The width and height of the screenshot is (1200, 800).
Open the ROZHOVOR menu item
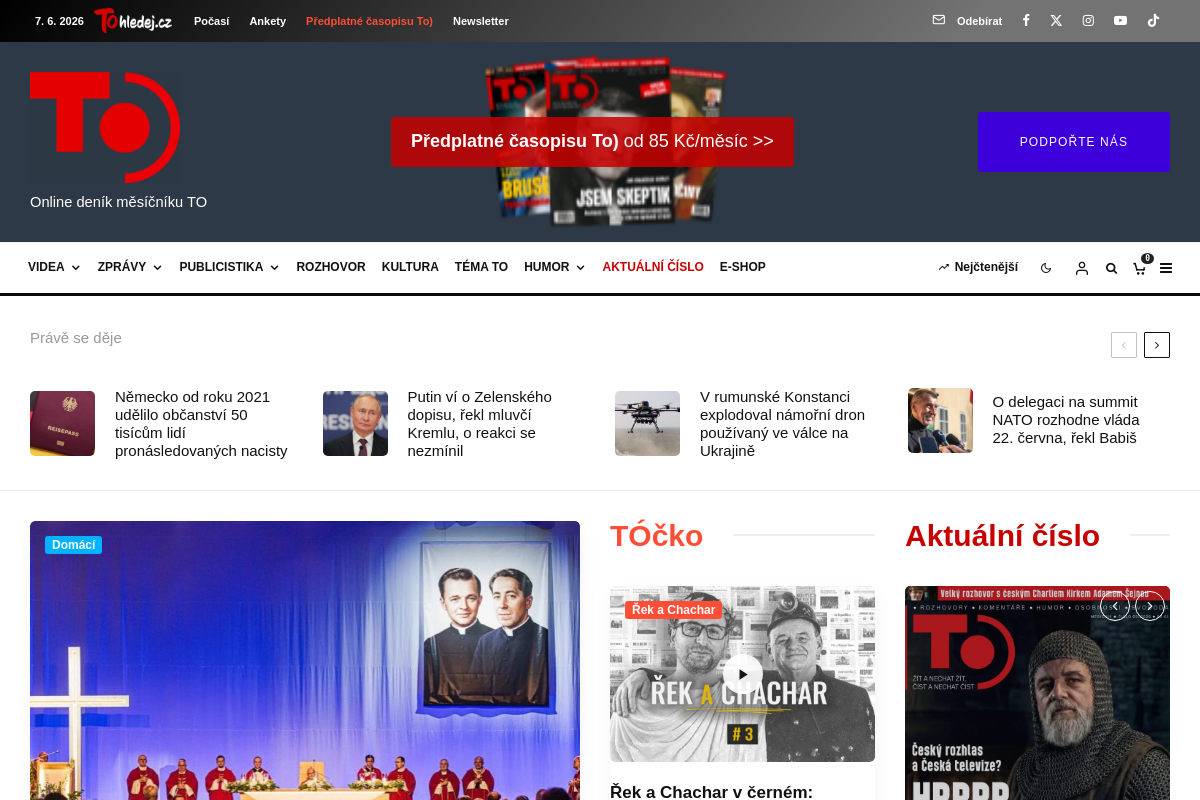pos(331,267)
